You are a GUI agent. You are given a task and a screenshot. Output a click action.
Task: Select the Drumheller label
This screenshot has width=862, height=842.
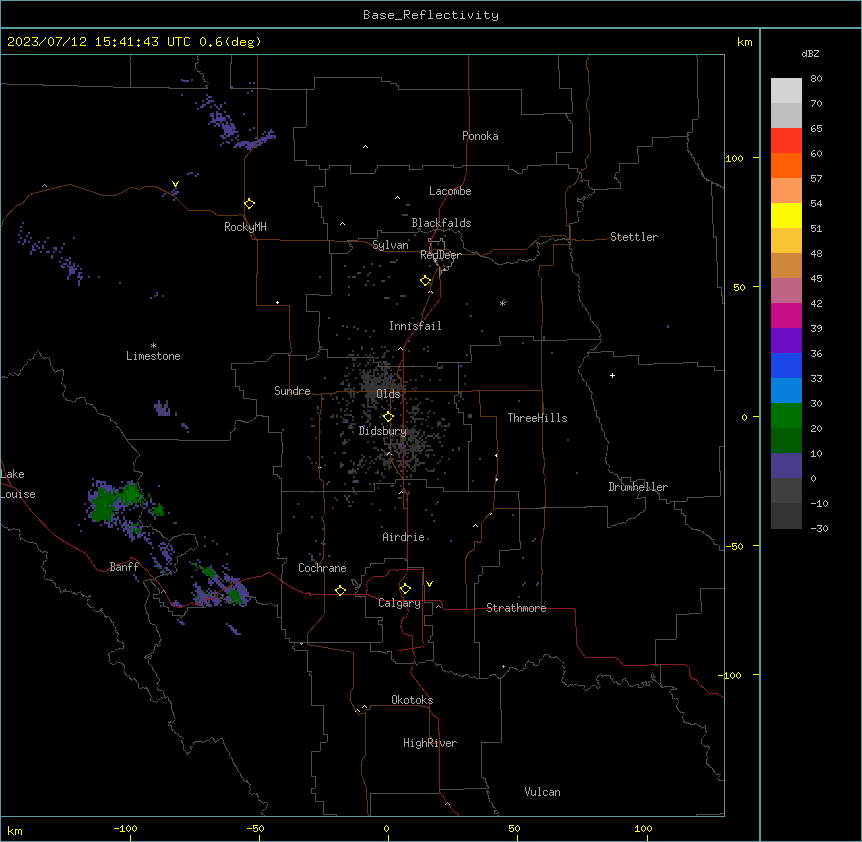[638, 487]
